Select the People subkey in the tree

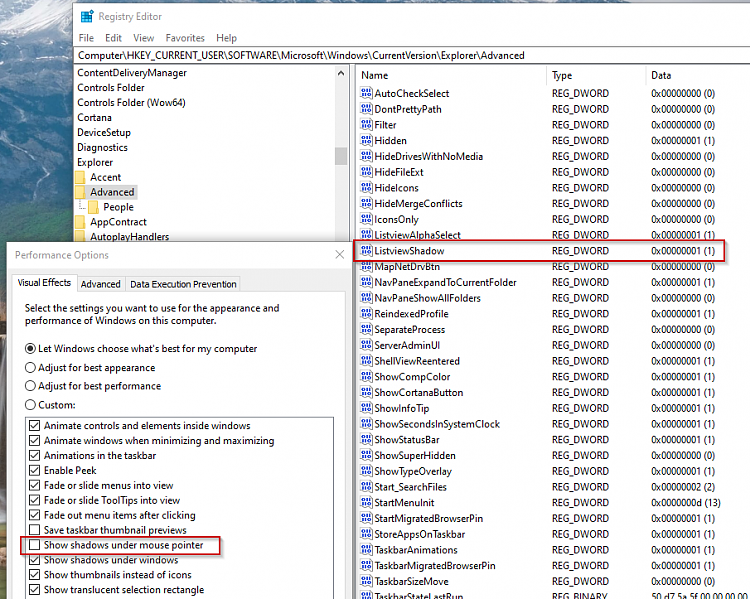coord(118,207)
